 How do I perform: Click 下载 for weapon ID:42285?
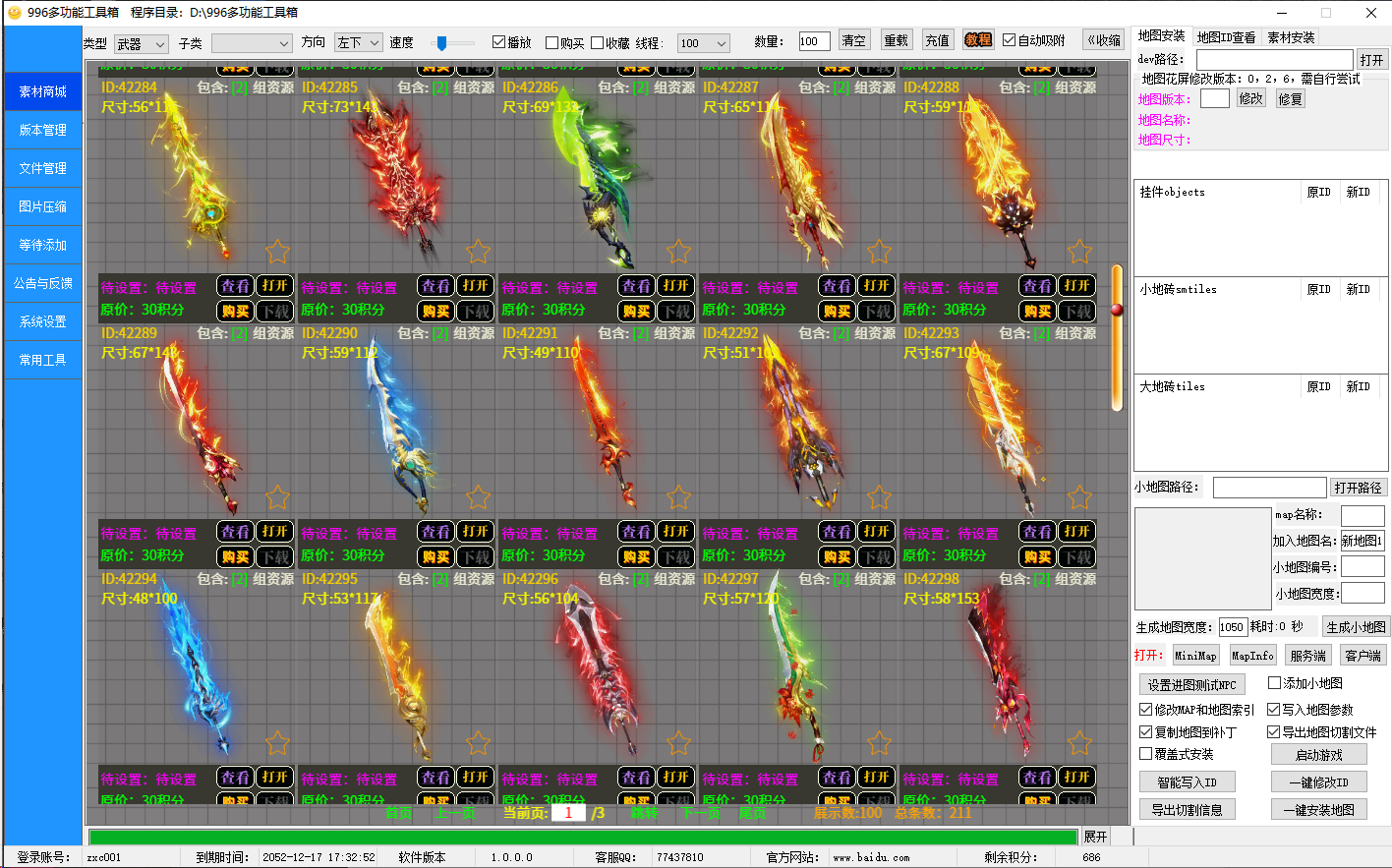pyautogui.click(x=475, y=311)
